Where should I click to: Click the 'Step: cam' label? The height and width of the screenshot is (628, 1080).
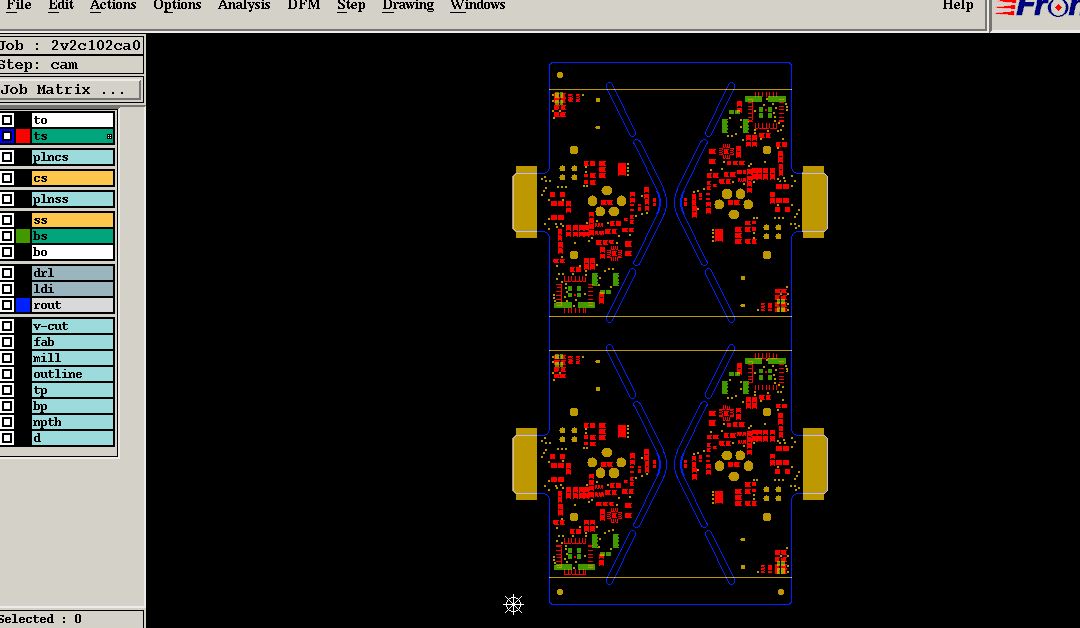click(39, 65)
